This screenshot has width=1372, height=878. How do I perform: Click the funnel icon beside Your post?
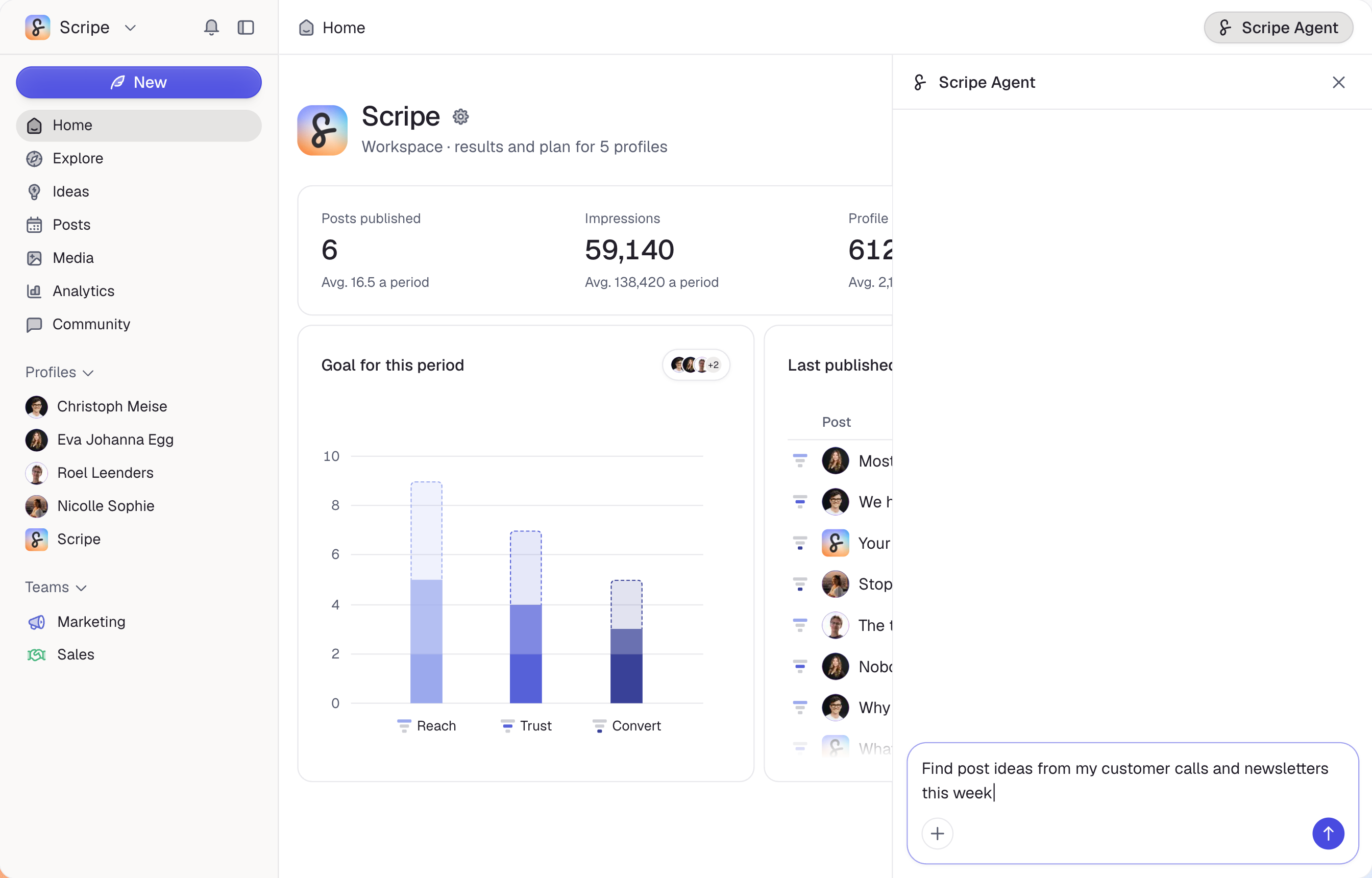[x=800, y=543]
